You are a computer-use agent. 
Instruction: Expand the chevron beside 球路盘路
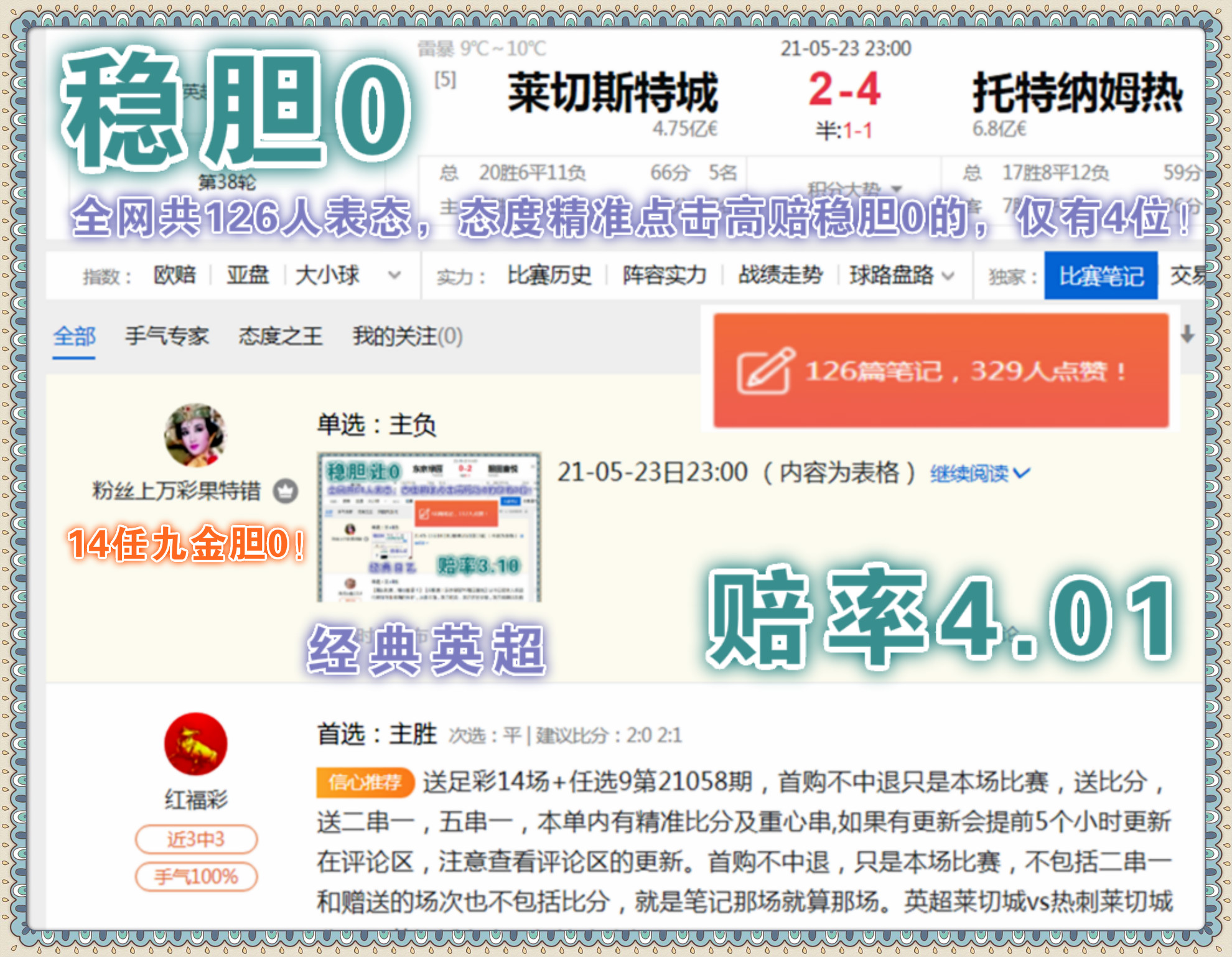point(948,276)
